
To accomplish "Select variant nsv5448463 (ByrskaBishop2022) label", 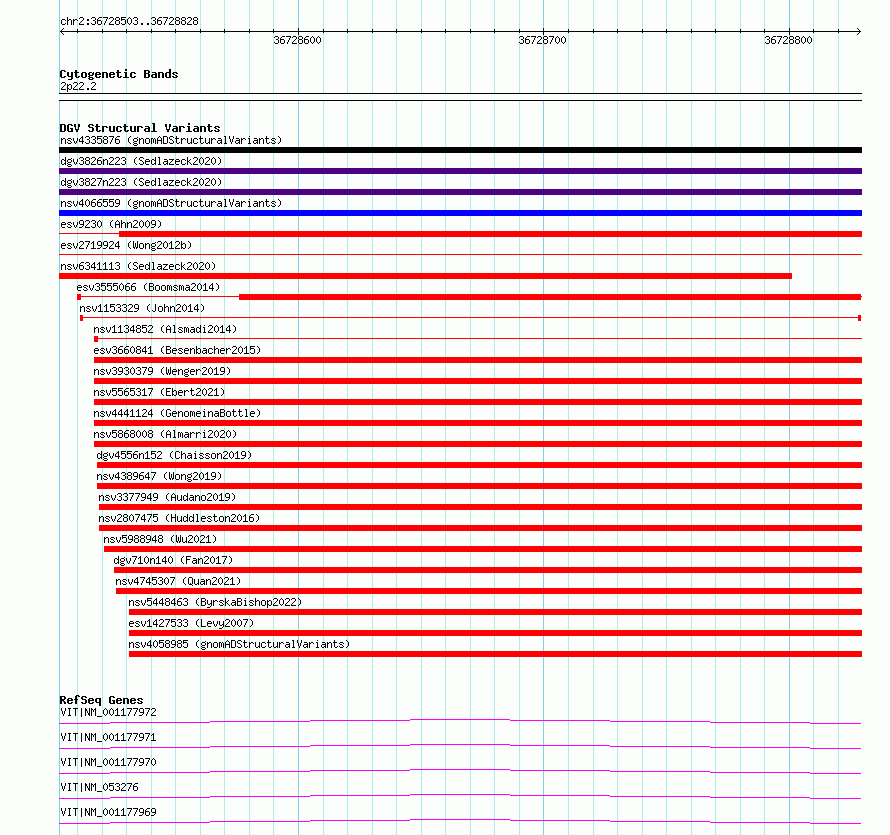I will 215,602.
